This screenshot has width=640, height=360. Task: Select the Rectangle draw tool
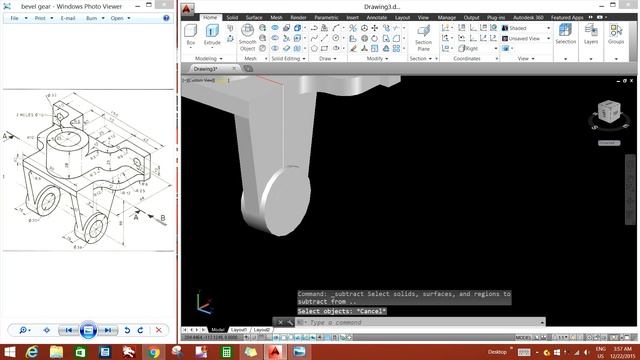pyautogui.click(x=324, y=48)
